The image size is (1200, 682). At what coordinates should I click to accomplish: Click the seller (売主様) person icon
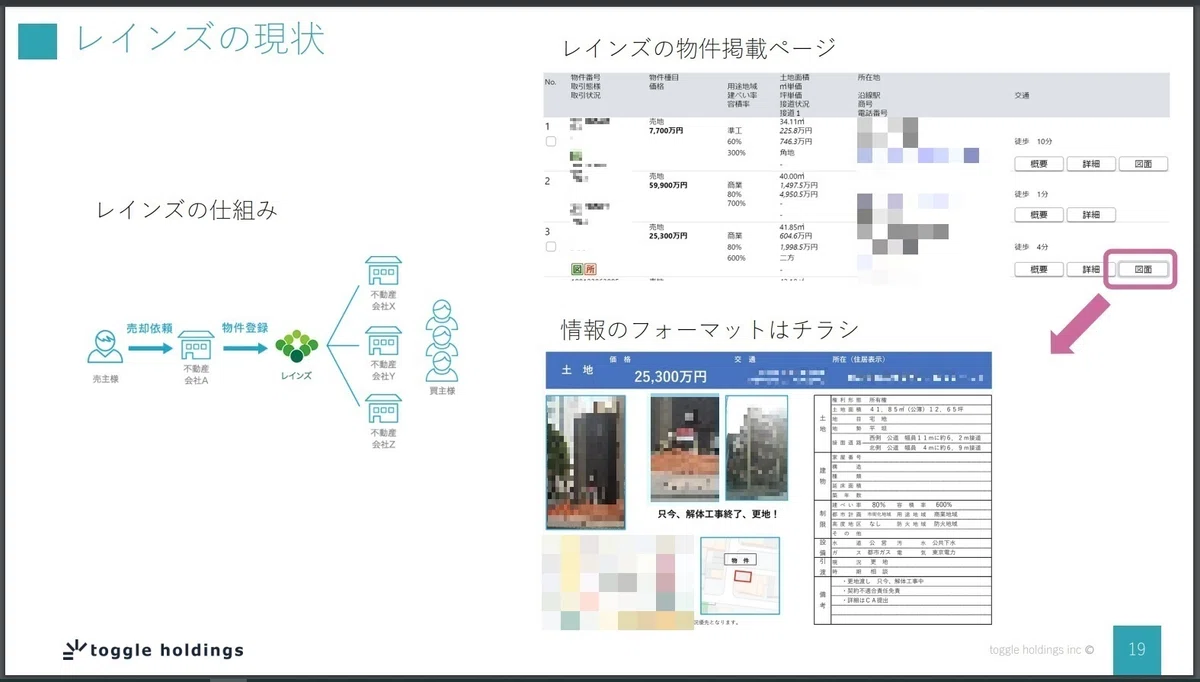point(106,348)
